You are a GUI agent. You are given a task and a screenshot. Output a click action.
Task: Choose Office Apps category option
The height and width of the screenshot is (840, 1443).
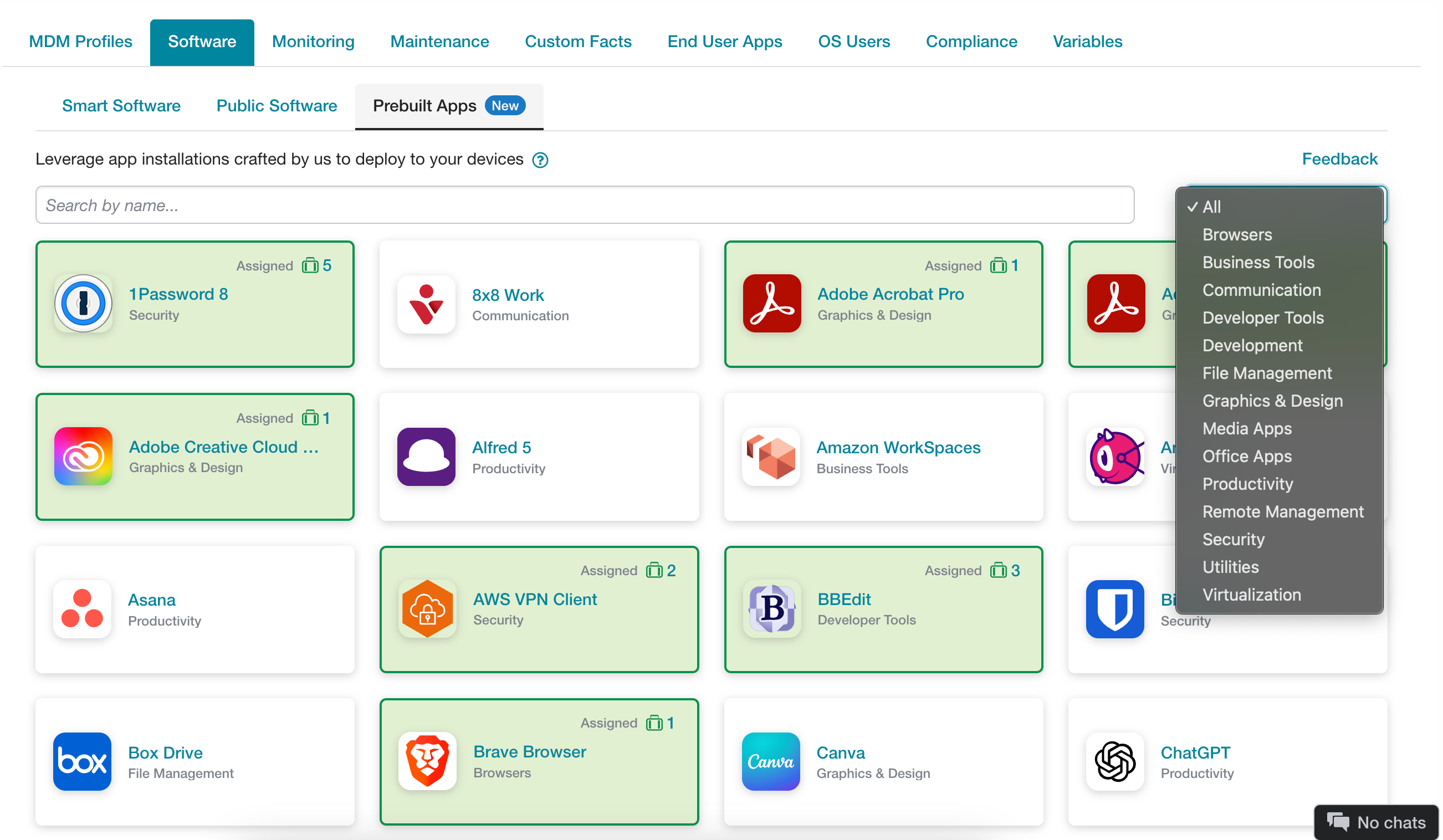[1279, 457]
